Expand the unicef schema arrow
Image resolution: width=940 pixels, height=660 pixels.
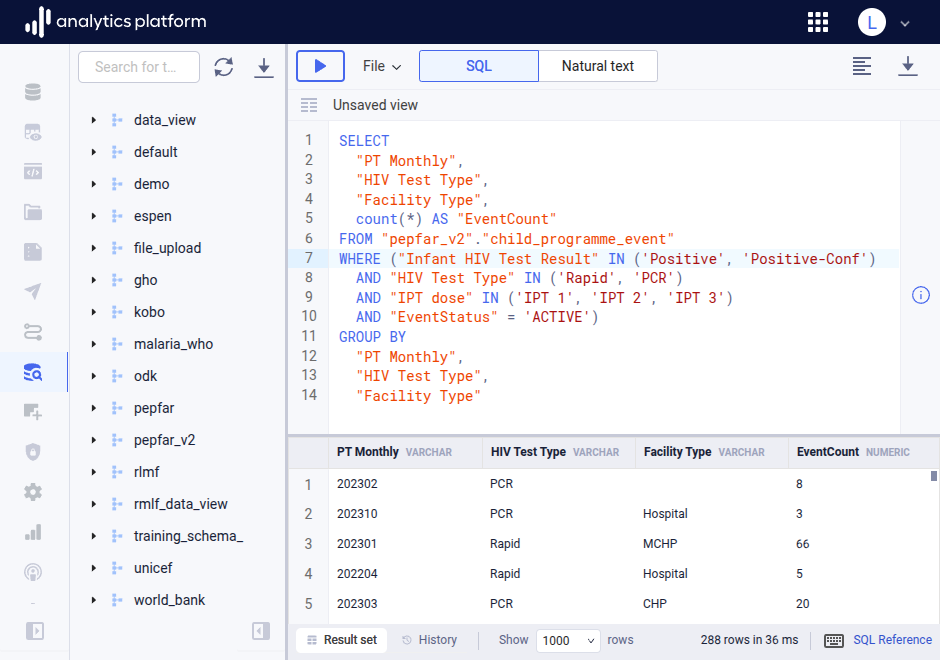click(x=94, y=568)
